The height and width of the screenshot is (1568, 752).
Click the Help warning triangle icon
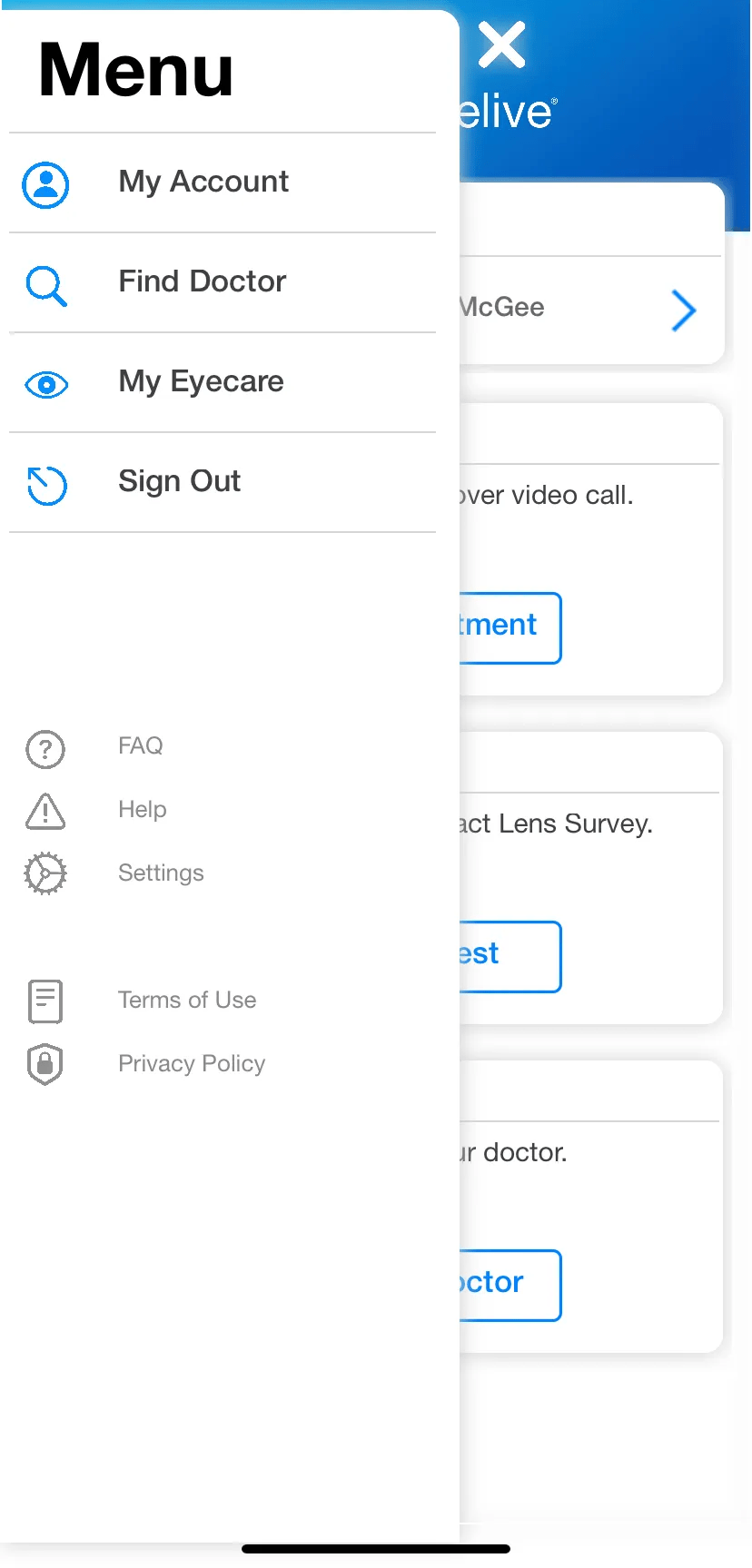tap(45, 813)
